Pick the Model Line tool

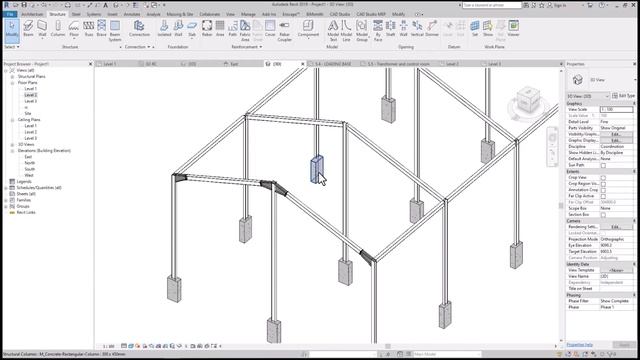(x=346, y=31)
